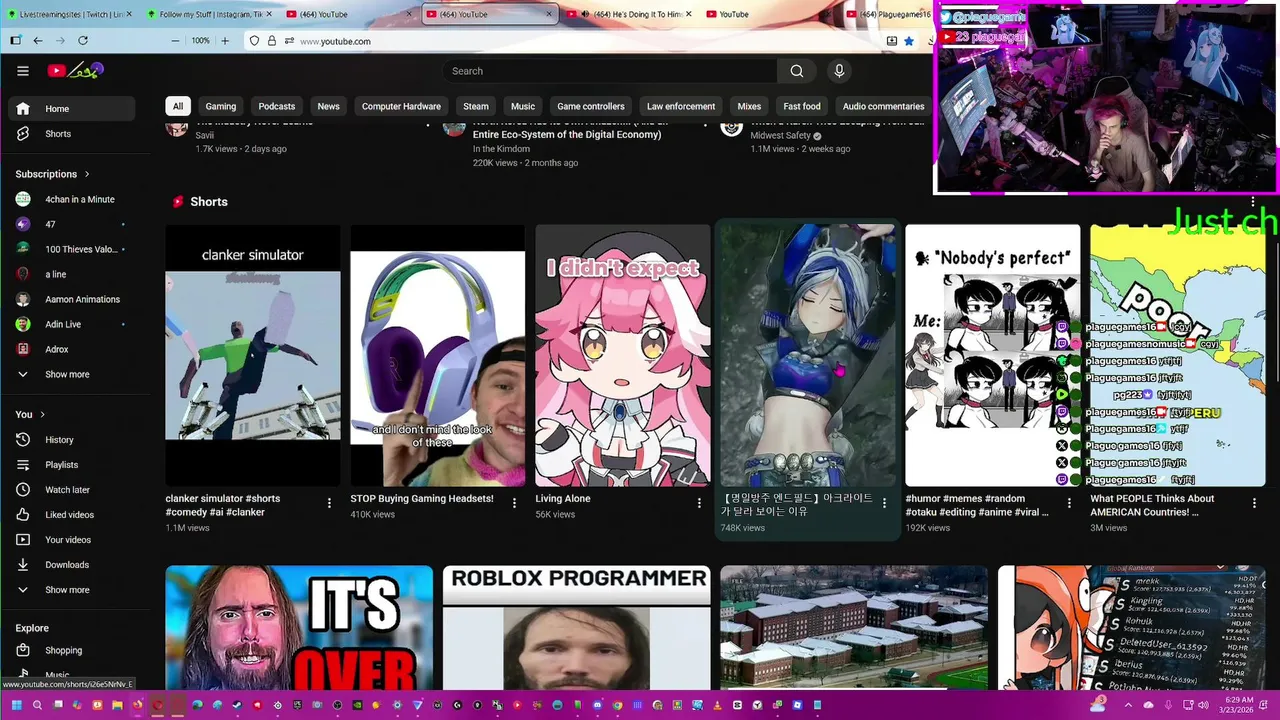Open Downloads in sidebar
This screenshot has height=720, width=1280.
tap(71, 565)
